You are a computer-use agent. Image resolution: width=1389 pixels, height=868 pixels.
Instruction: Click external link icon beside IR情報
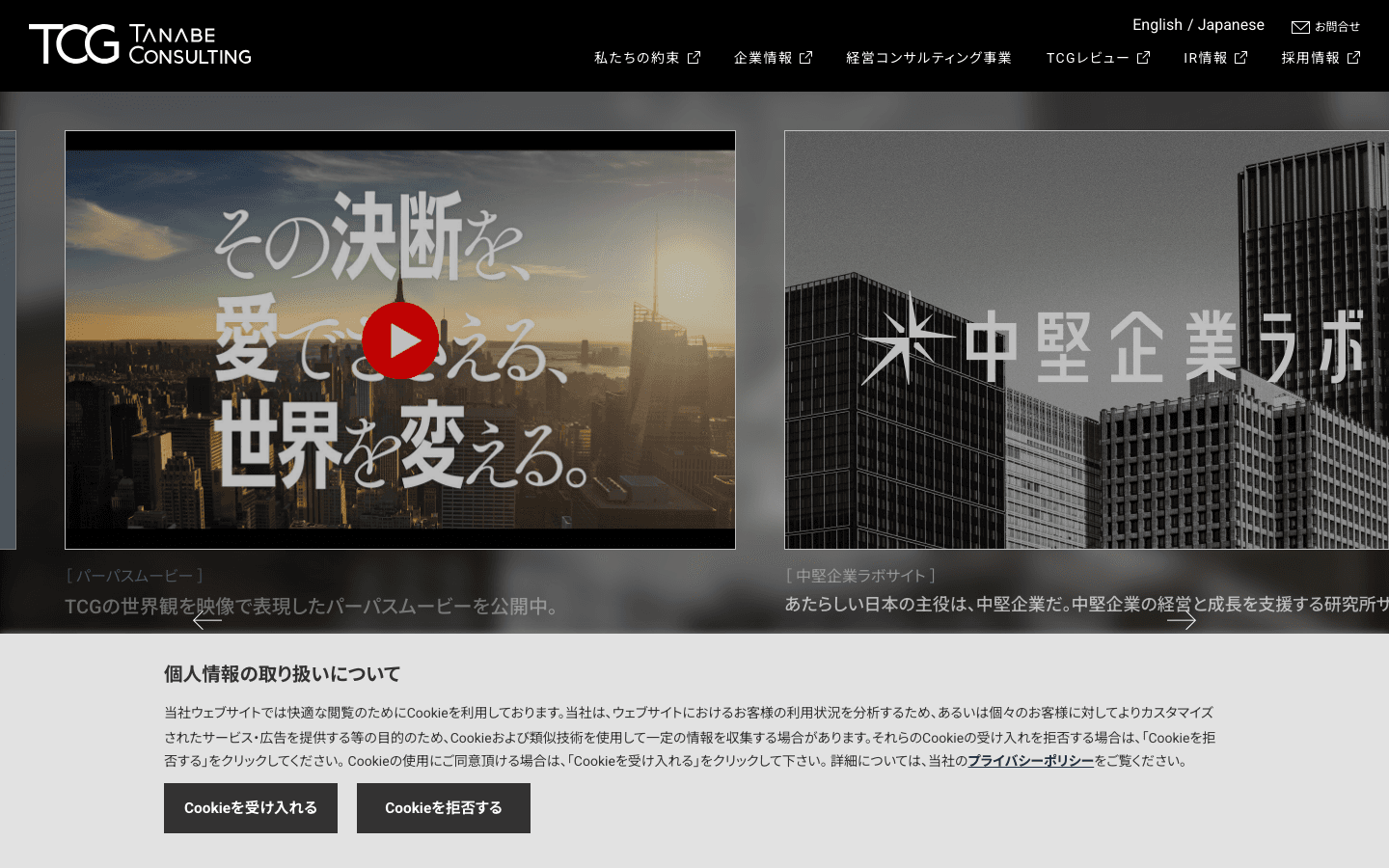[1241, 58]
